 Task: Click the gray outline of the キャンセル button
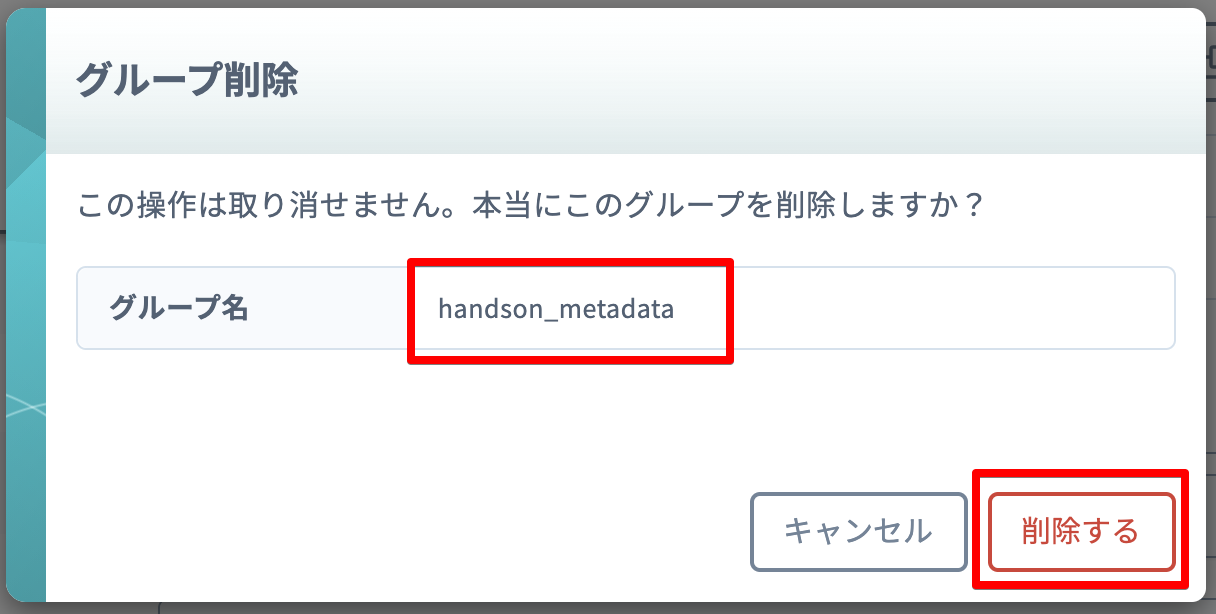[x=858, y=495]
